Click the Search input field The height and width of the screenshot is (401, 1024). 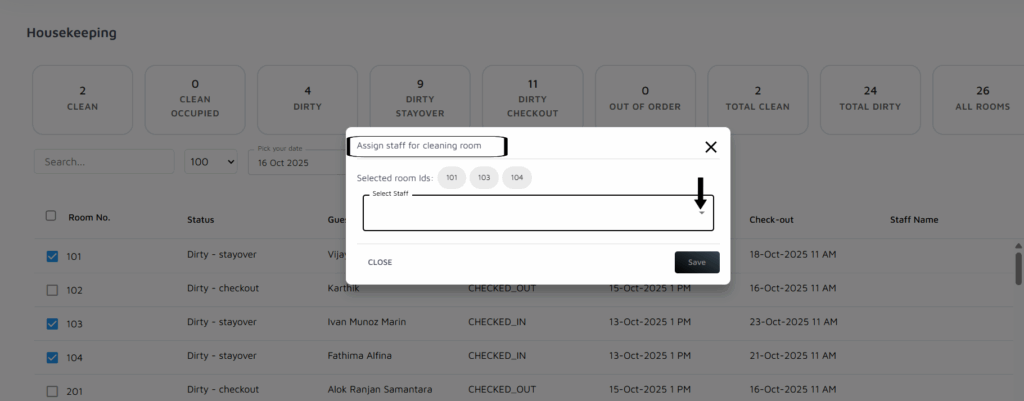point(104,162)
